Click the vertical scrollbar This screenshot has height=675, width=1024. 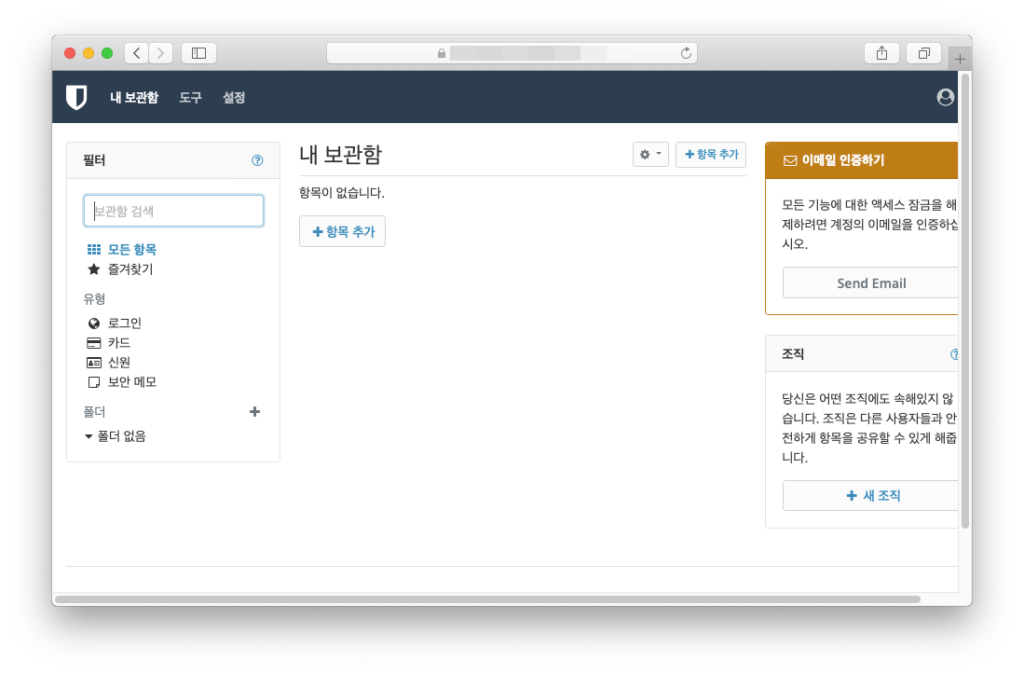click(x=965, y=300)
